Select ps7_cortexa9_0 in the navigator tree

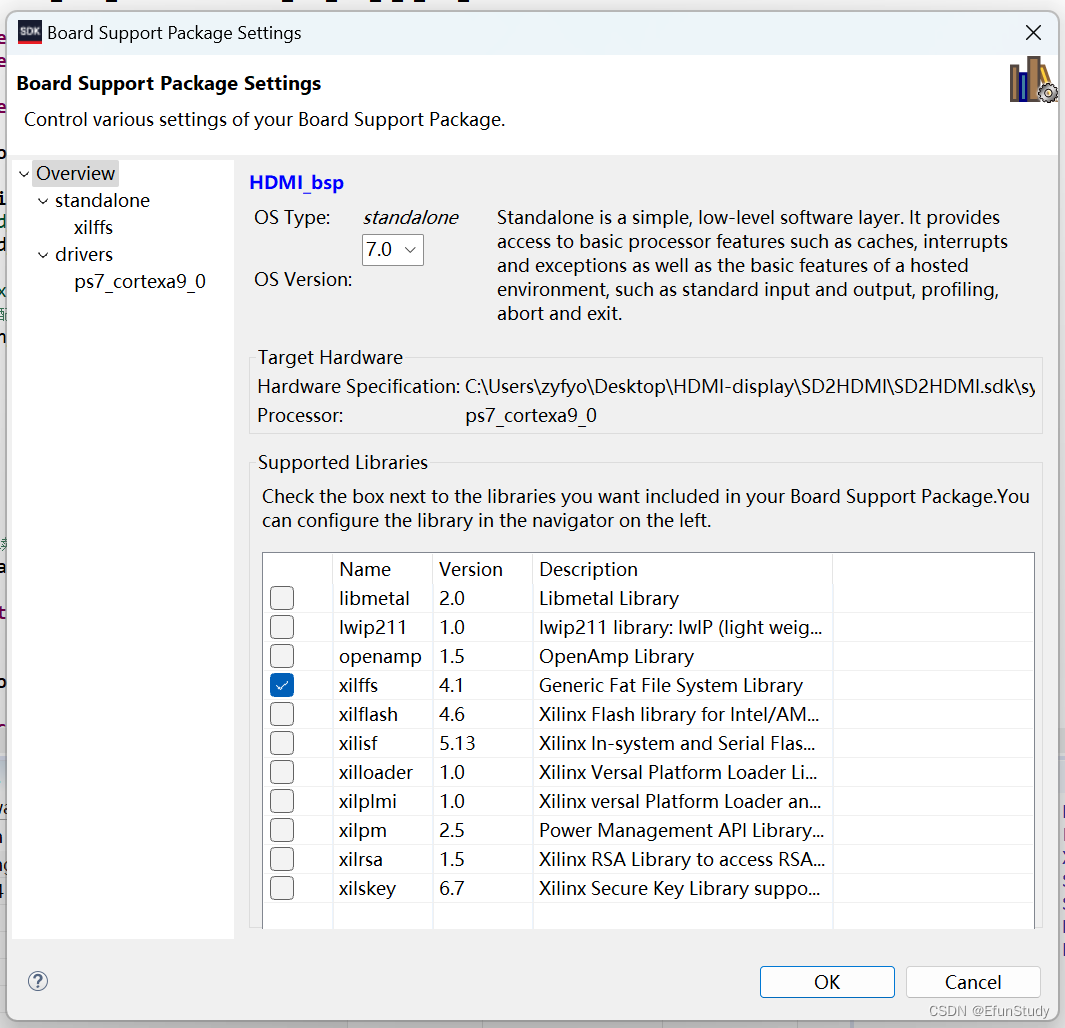[x=140, y=282]
